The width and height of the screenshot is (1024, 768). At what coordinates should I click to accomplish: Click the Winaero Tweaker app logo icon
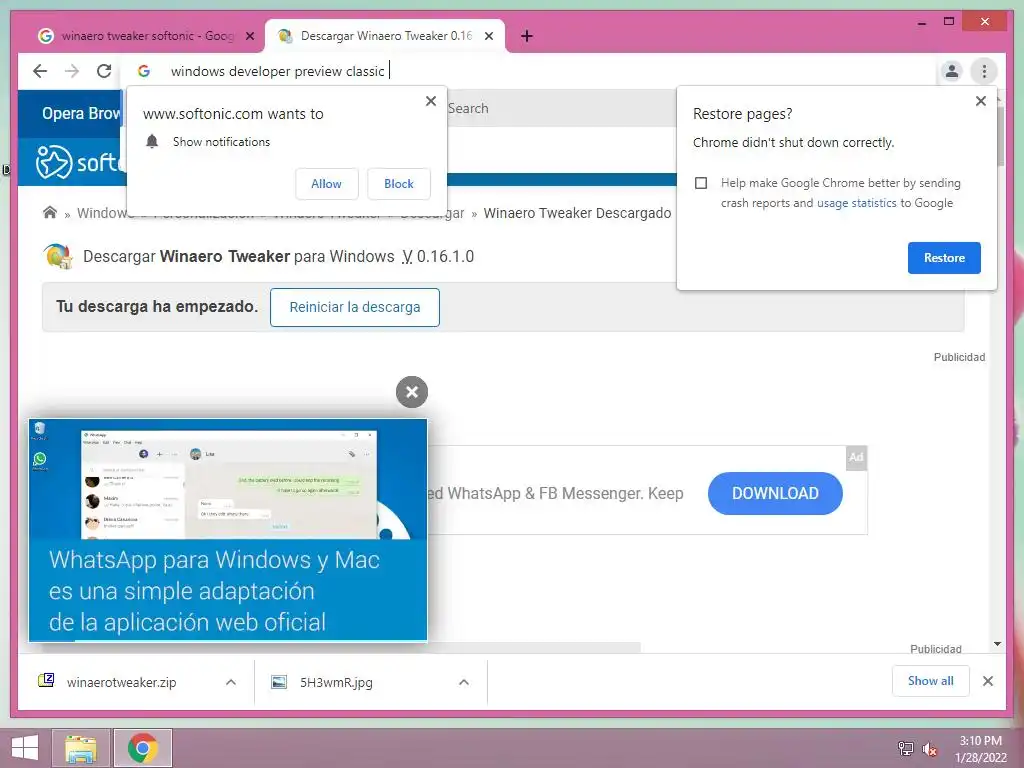coord(58,256)
